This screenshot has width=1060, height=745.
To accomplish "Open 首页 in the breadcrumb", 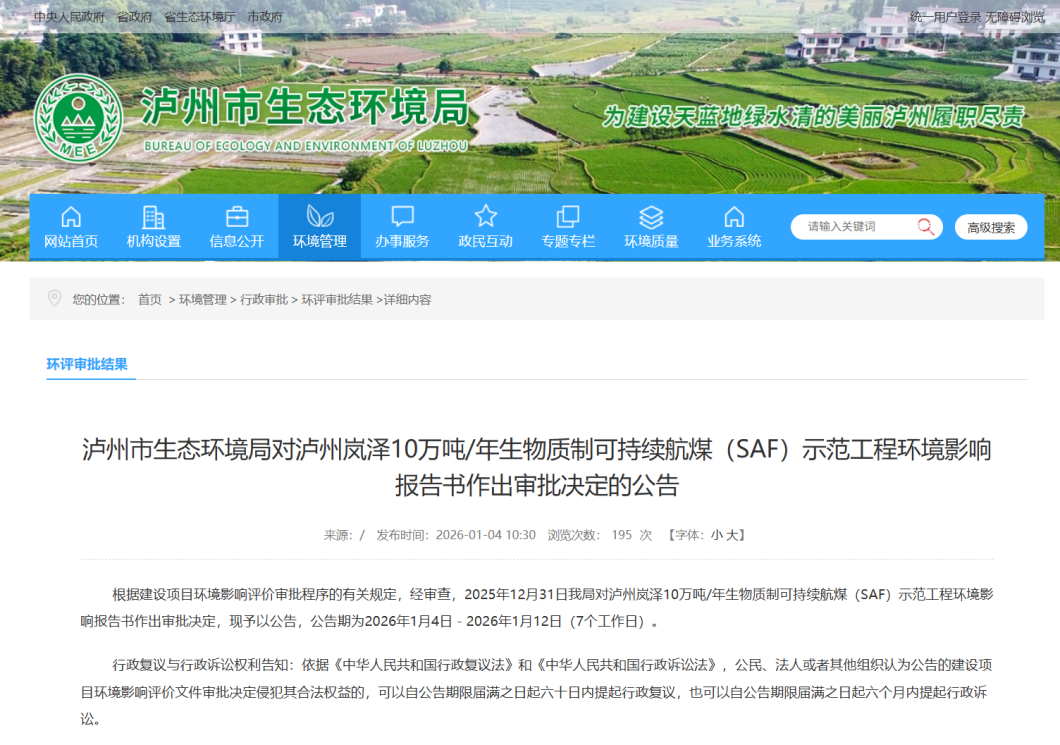I will pyautogui.click(x=150, y=300).
